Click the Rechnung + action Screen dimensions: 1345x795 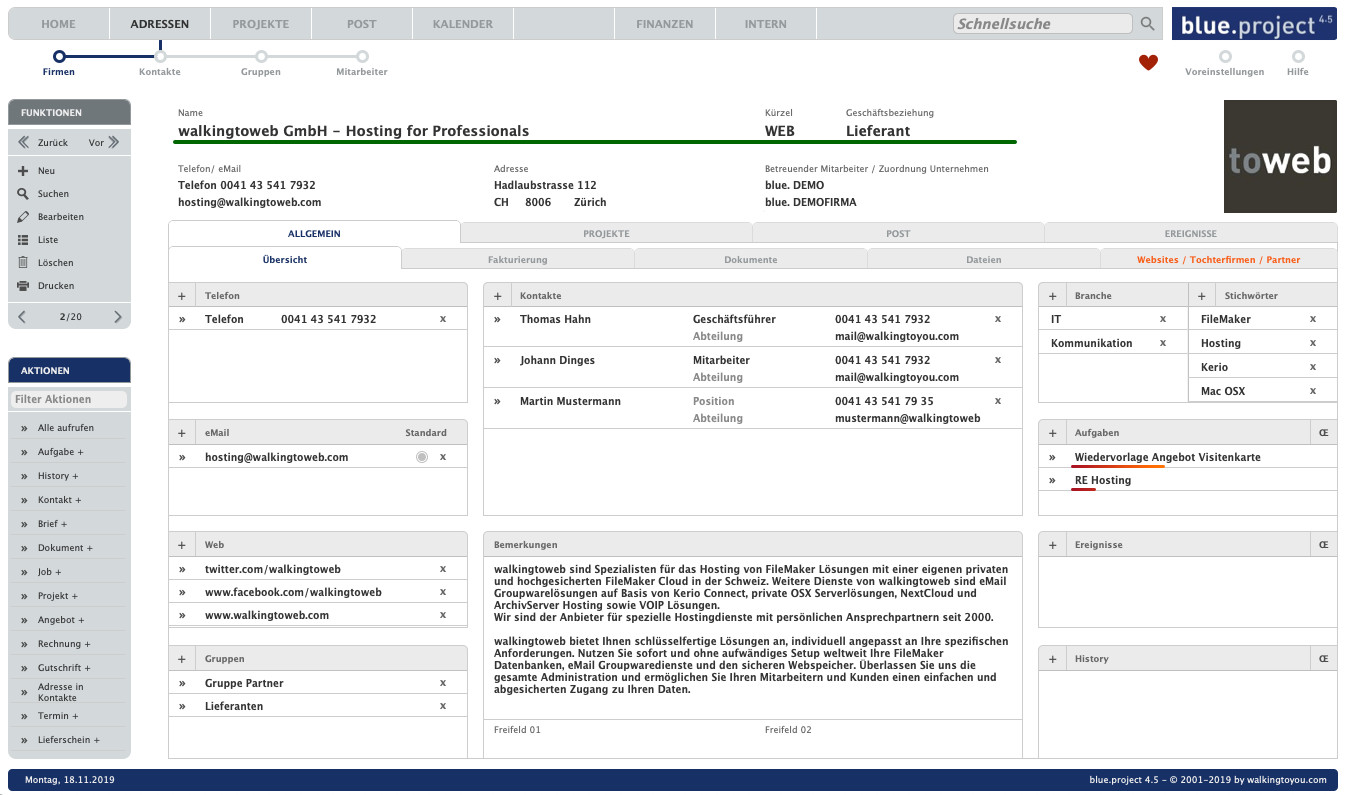[x=64, y=644]
